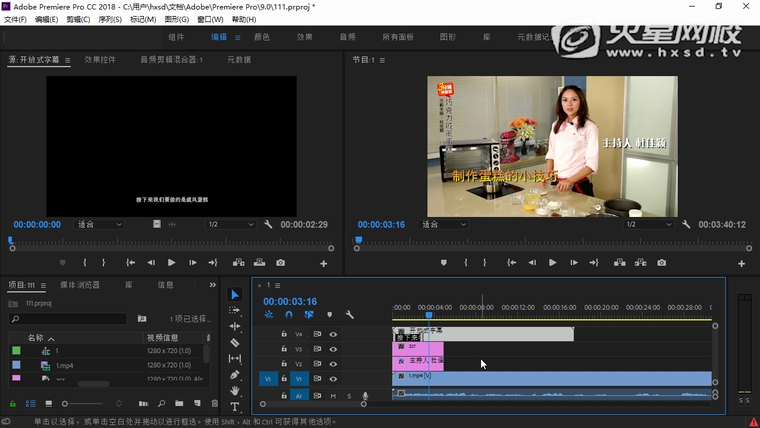Select the Pen tool in toolbar
The image size is (760, 428).
click(x=235, y=374)
